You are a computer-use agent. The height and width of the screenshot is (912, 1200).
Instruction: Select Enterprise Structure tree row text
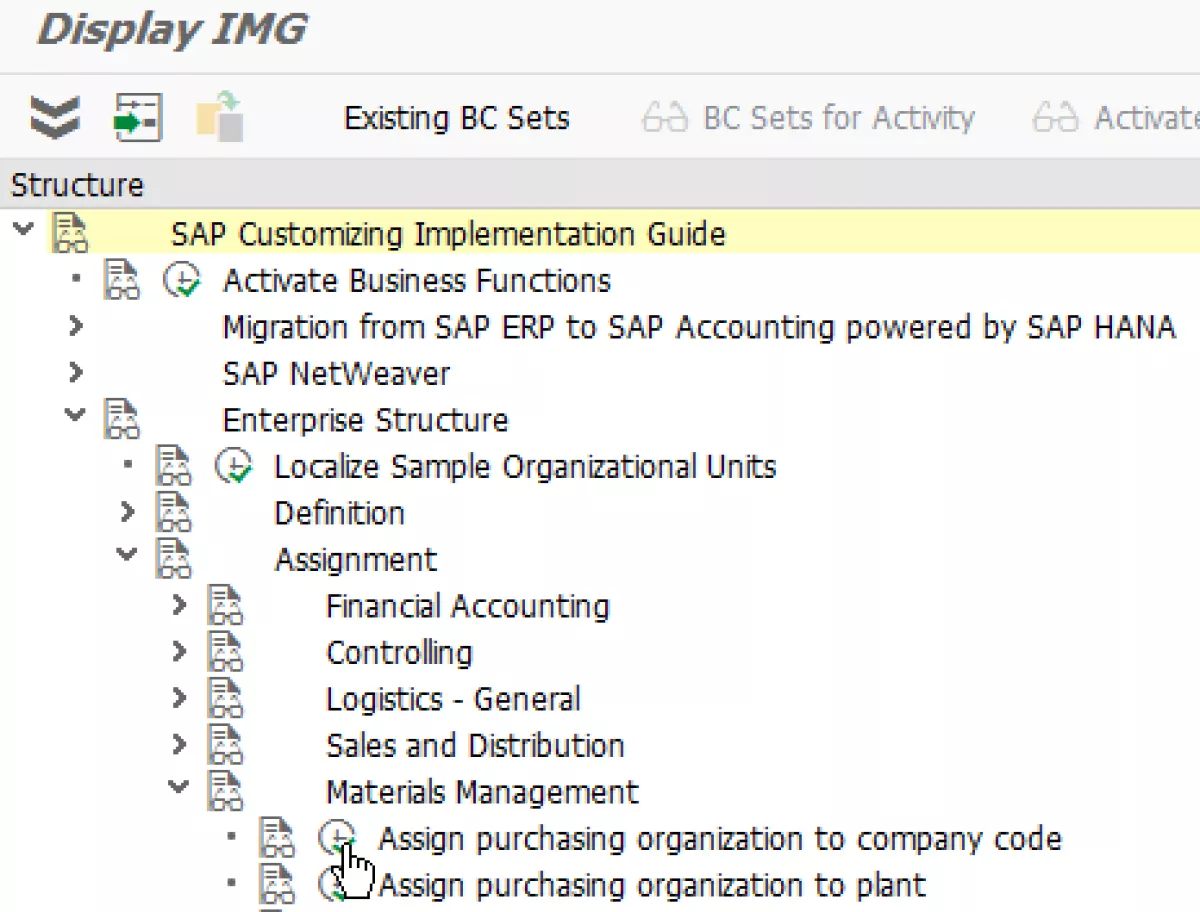(365, 420)
